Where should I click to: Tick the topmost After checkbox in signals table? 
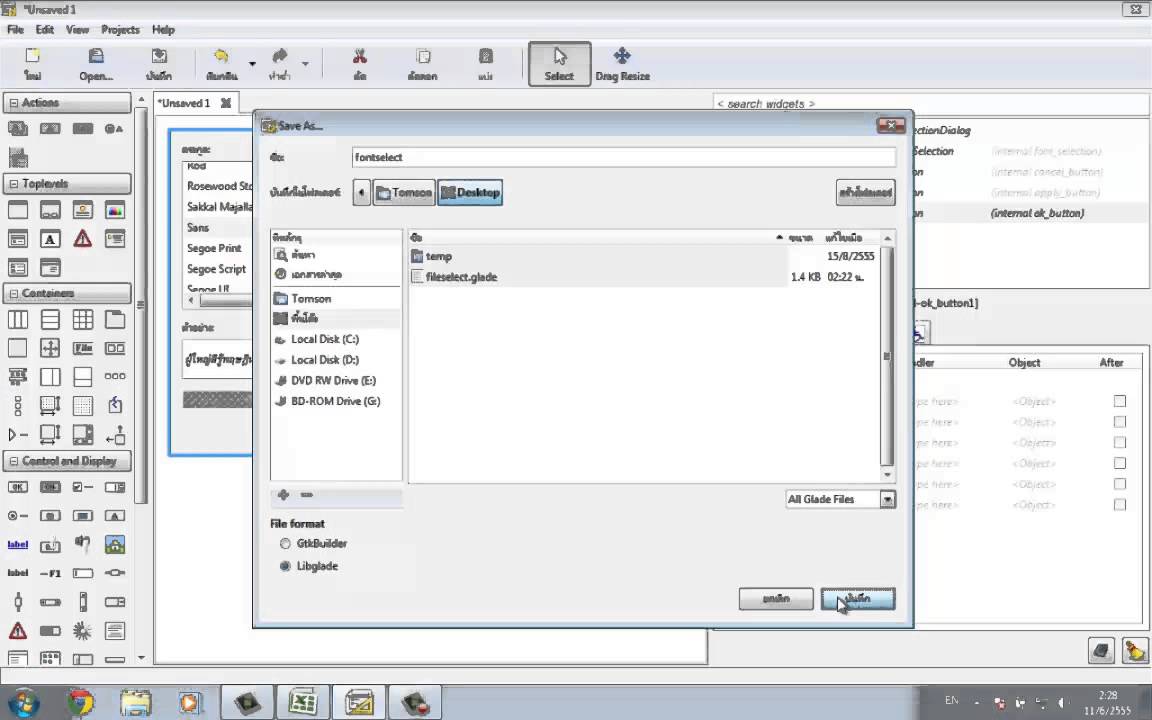(1120, 401)
